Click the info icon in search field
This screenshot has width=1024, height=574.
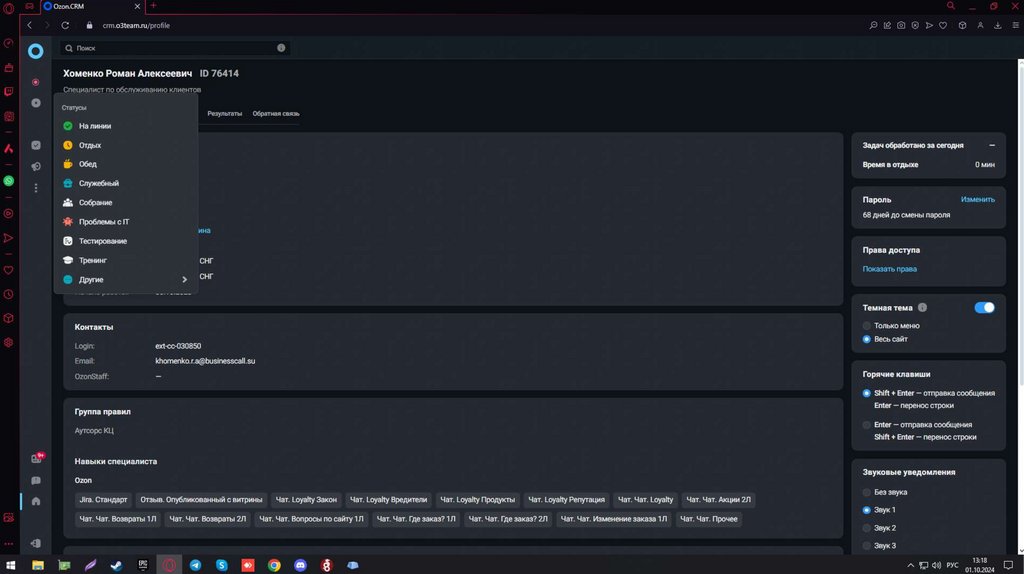pos(281,48)
